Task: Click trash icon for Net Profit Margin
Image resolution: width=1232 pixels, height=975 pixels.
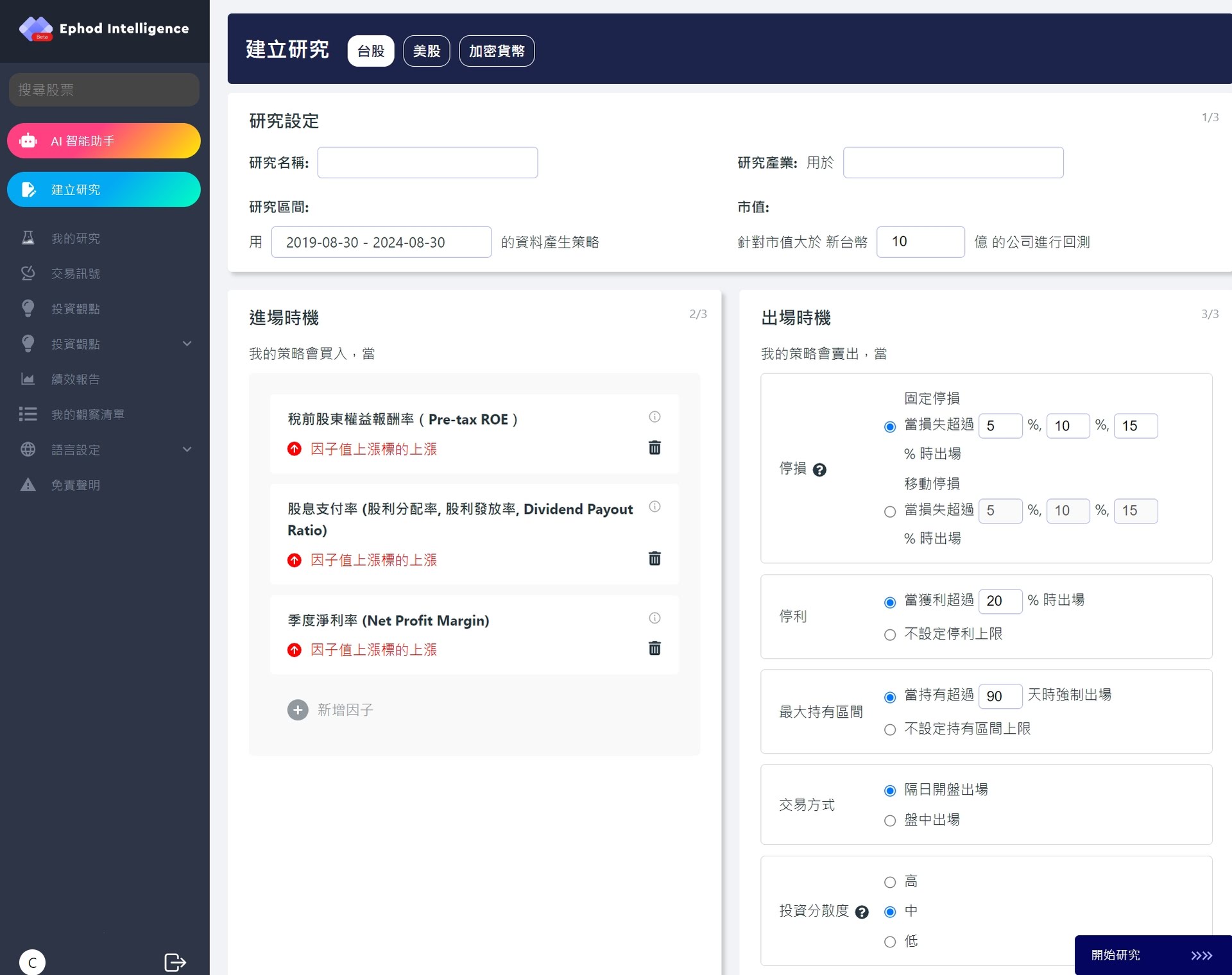Action: pyautogui.click(x=654, y=649)
